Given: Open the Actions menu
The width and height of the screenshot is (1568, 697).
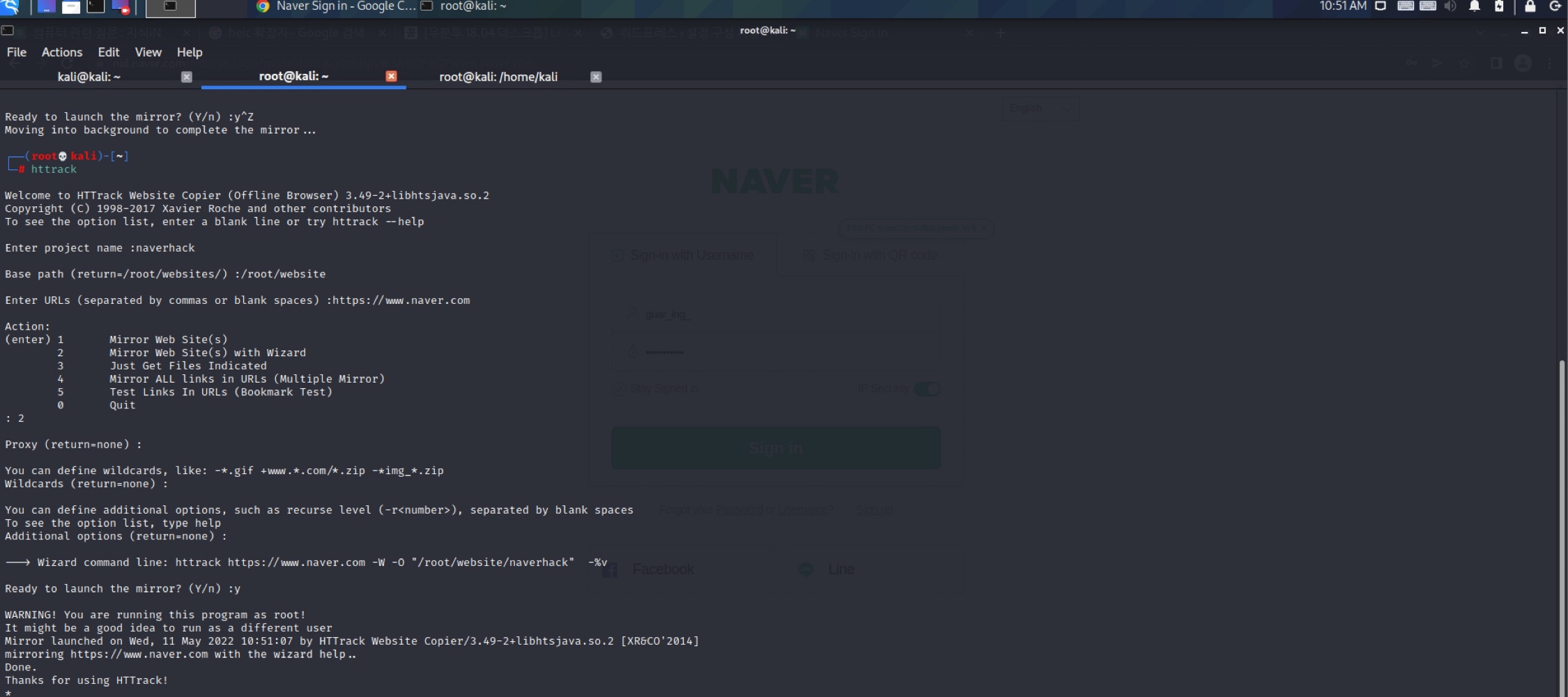Looking at the screenshot, I should pyautogui.click(x=62, y=52).
